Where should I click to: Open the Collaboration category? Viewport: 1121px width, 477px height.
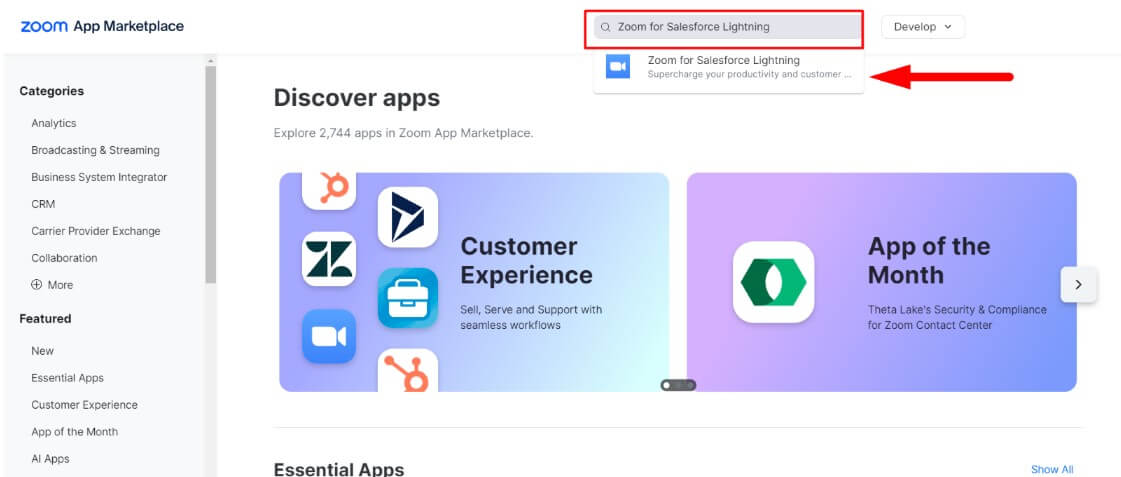(x=64, y=257)
